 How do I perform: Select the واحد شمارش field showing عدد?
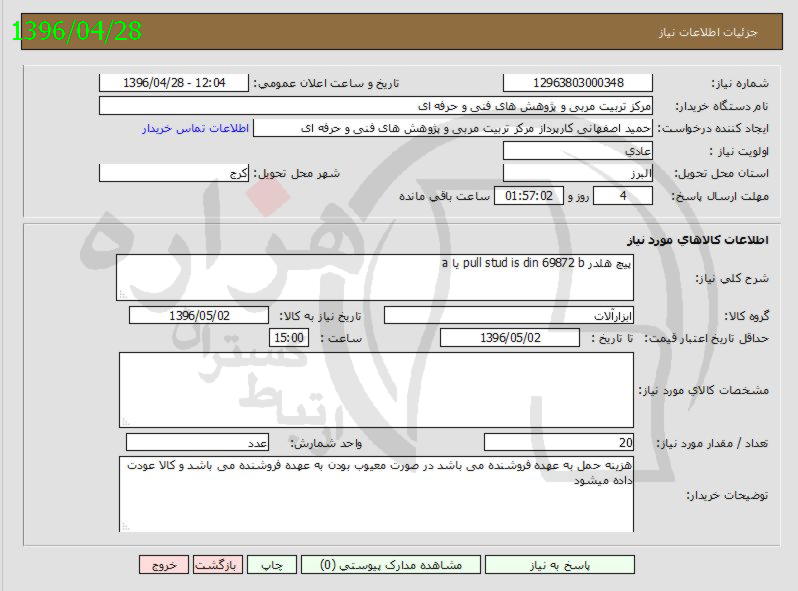(198, 443)
